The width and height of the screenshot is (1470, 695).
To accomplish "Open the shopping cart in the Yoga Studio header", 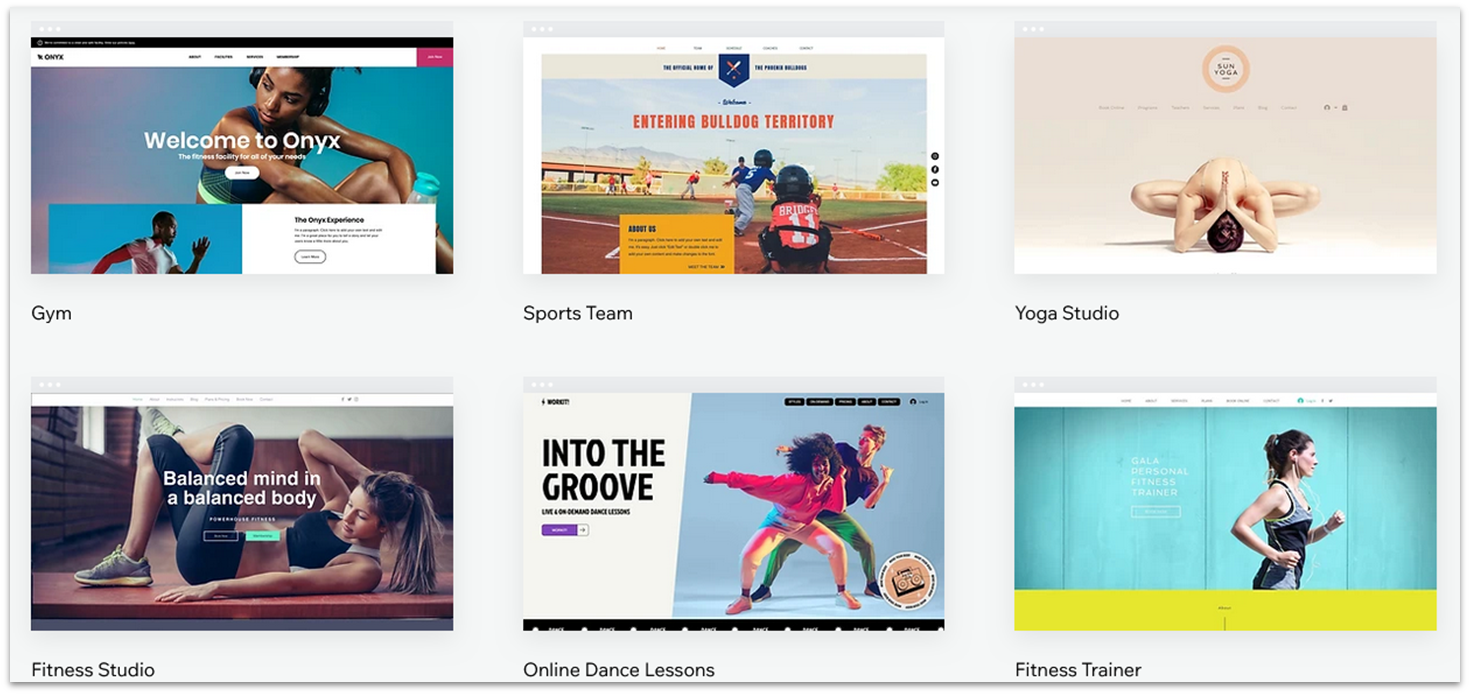I will click(1345, 107).
